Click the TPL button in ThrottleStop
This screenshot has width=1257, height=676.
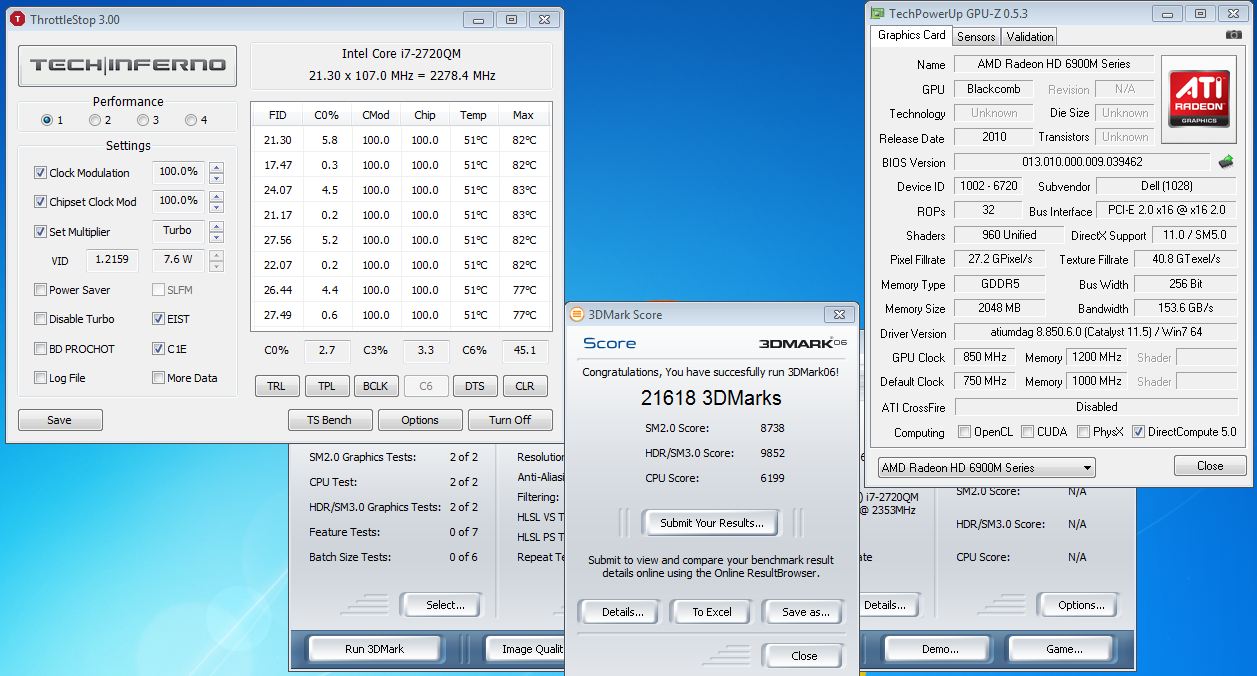pos(326,386)
